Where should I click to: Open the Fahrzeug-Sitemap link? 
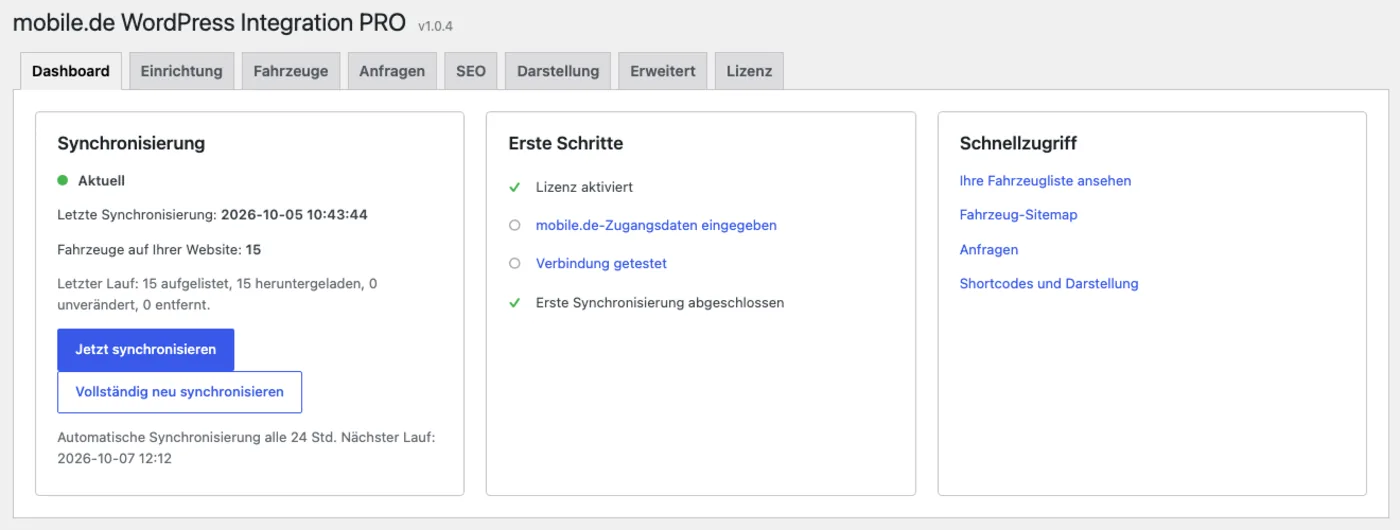[1018, 215]
